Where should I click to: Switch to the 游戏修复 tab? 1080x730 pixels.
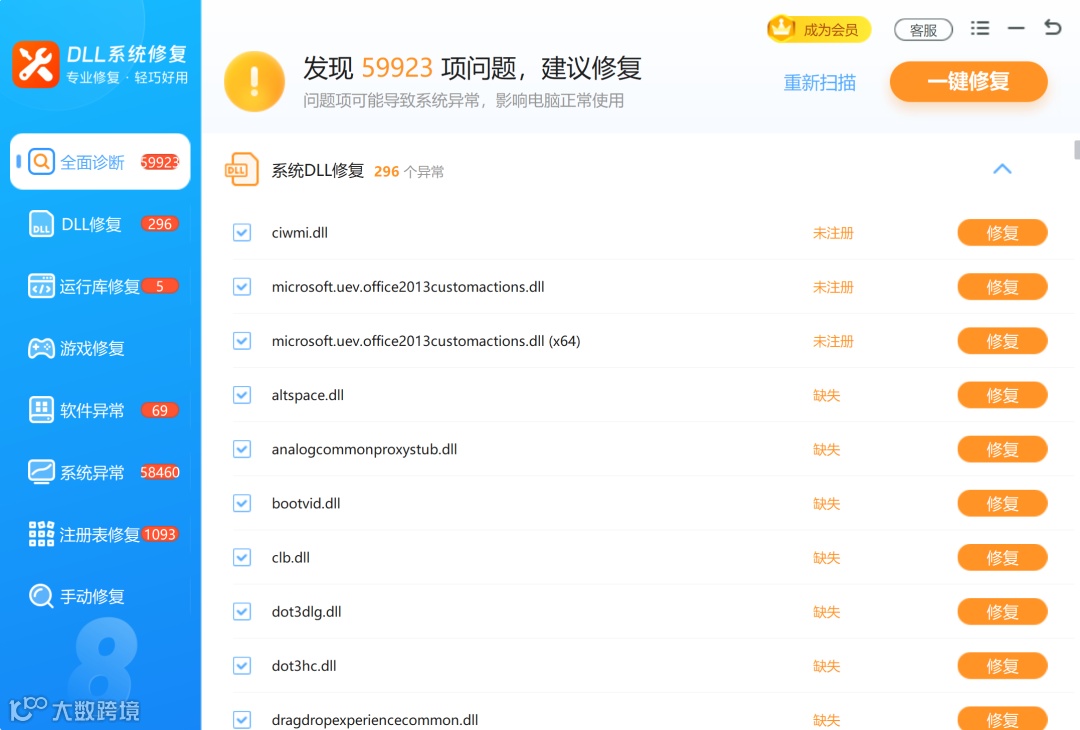pos(100,348)
